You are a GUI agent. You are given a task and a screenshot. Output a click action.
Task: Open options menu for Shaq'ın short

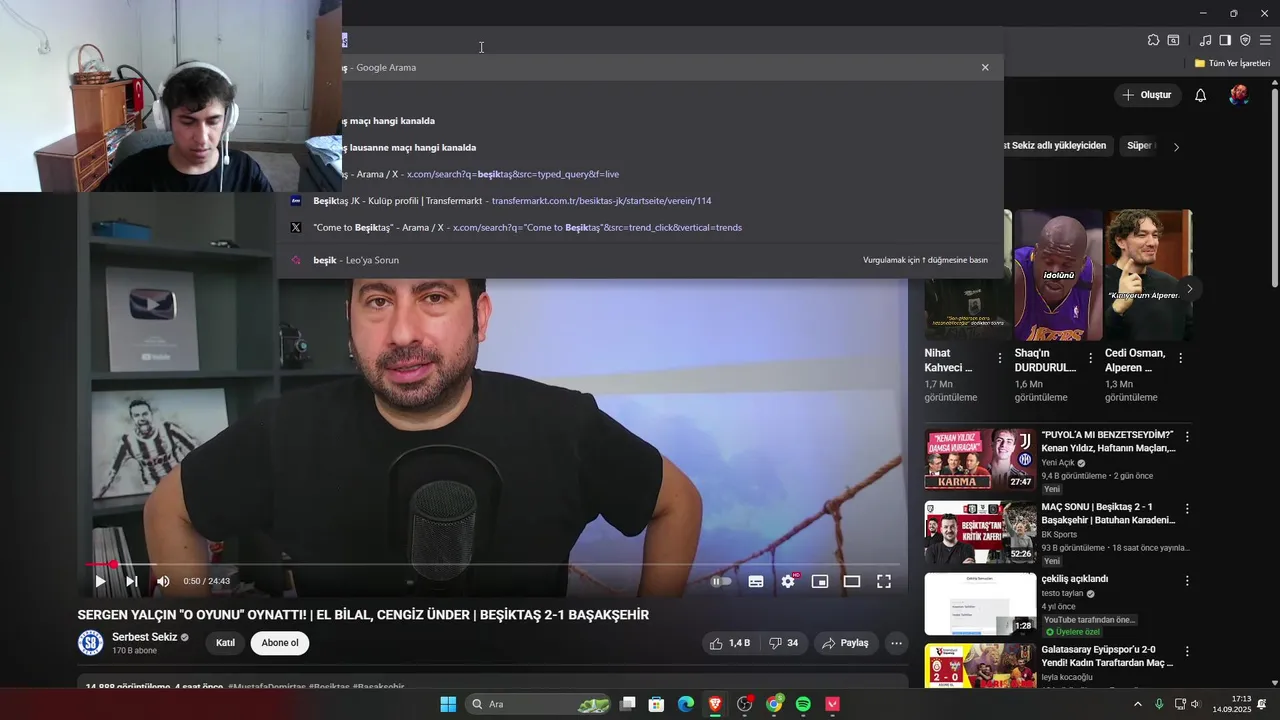[x=1090, y=358]
